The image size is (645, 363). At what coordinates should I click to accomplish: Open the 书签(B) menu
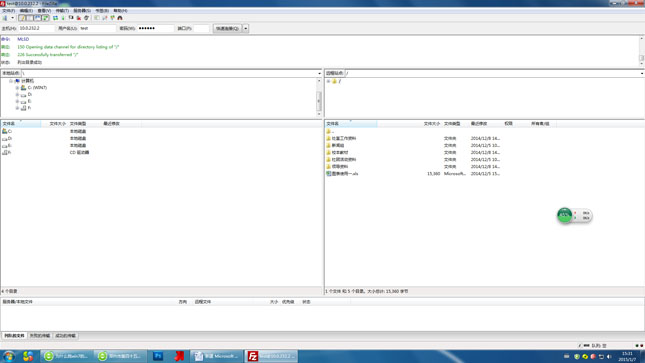(x=102, y=11)
